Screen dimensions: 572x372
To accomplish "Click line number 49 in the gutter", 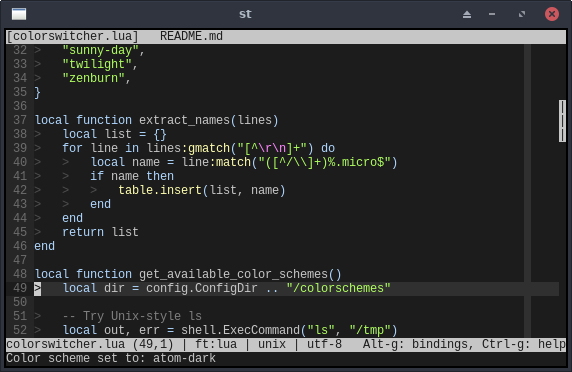I will [x=20, y=288].
